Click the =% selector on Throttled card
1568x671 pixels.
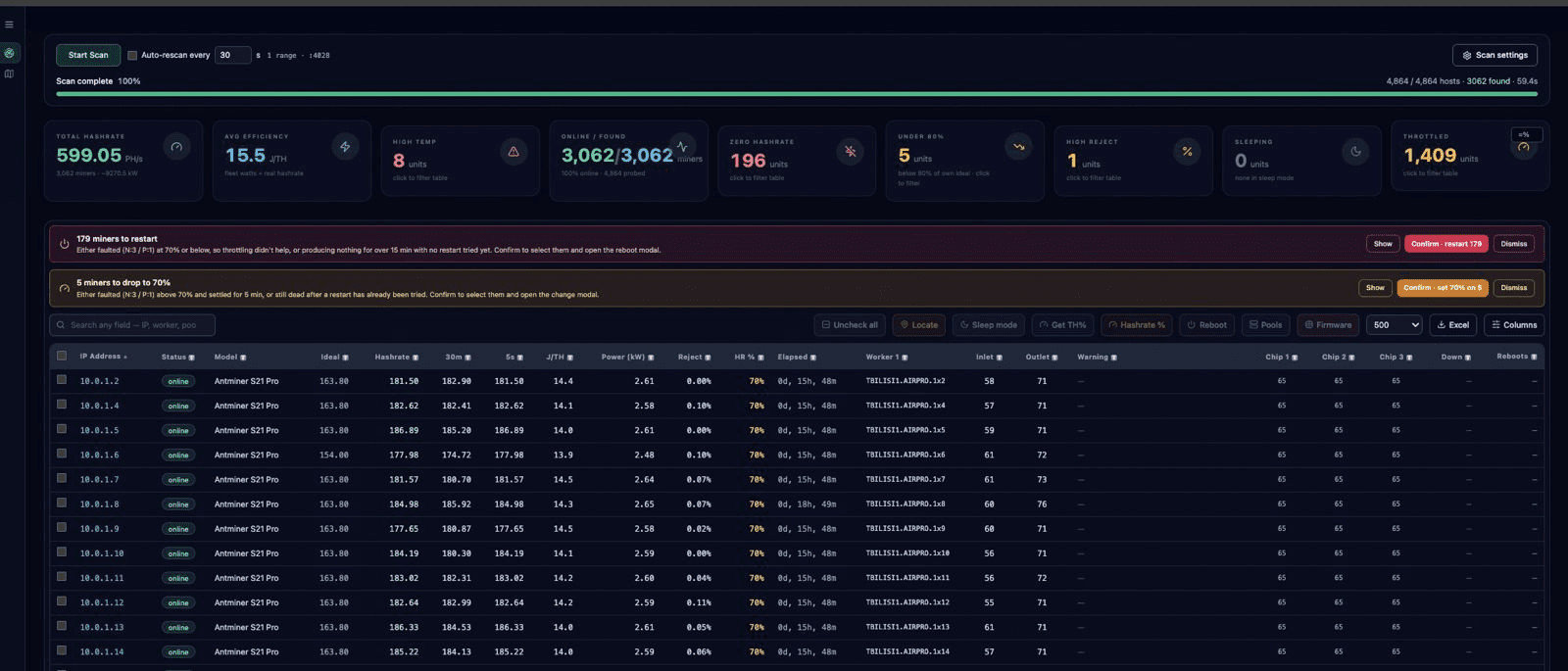[1526, 134]
